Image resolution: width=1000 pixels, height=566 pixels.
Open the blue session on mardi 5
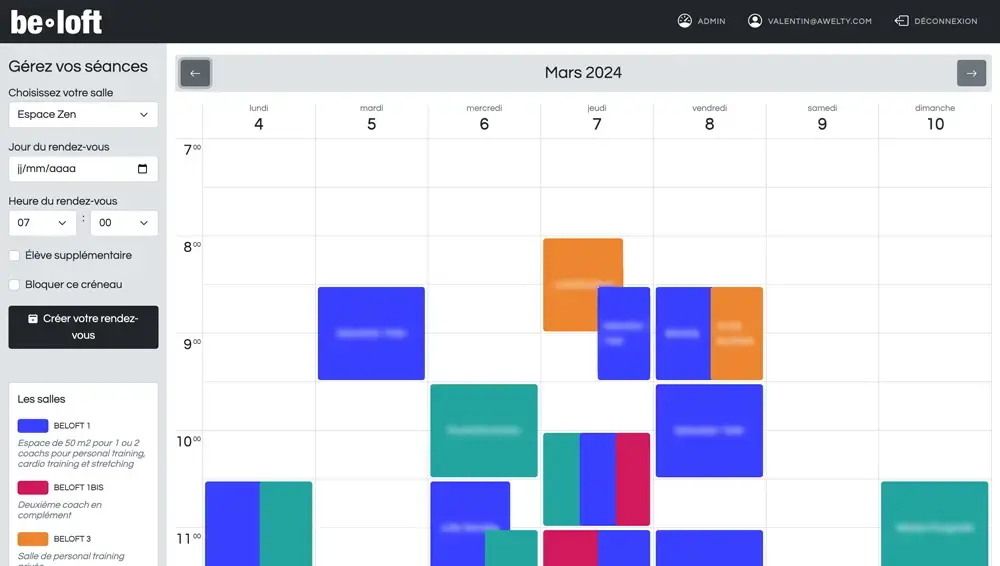click(x=371, y=333)
